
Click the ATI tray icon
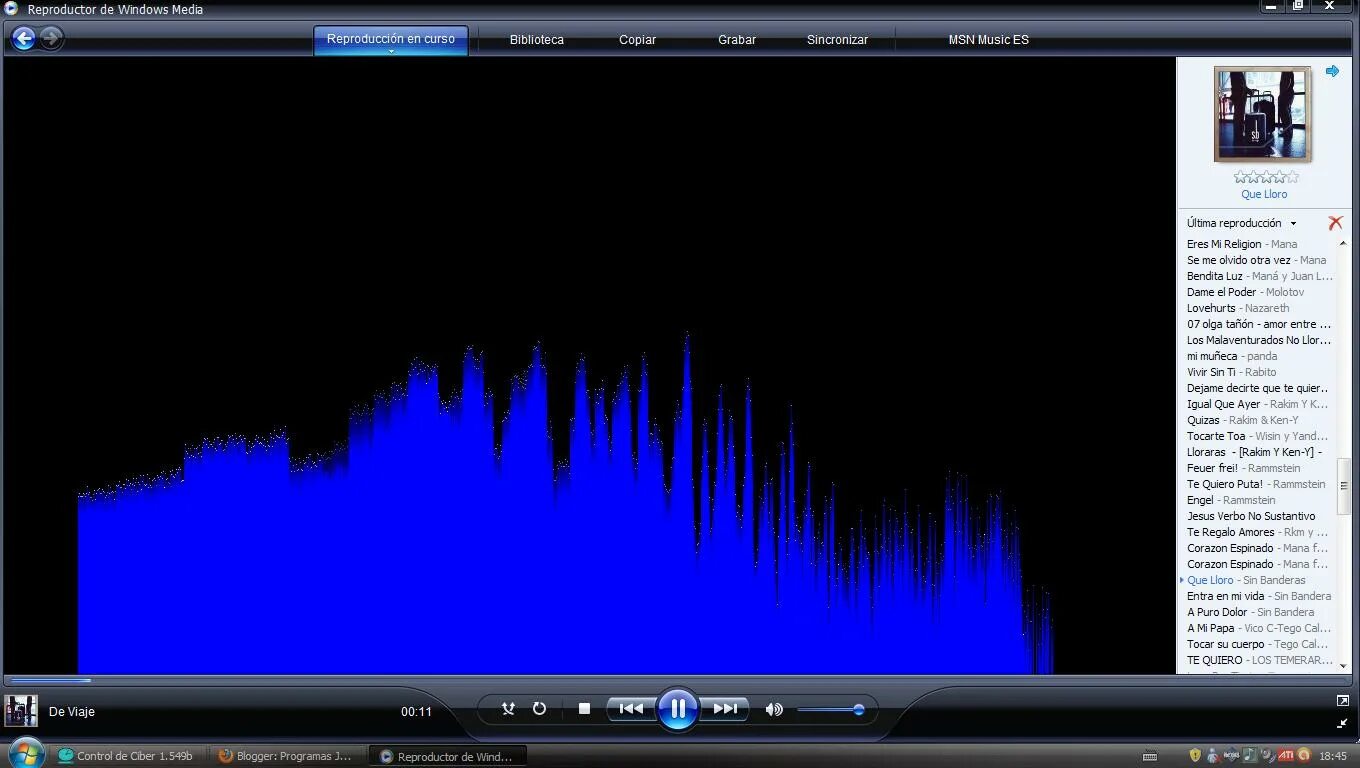pyautogui.click(x=1287, y=755)
